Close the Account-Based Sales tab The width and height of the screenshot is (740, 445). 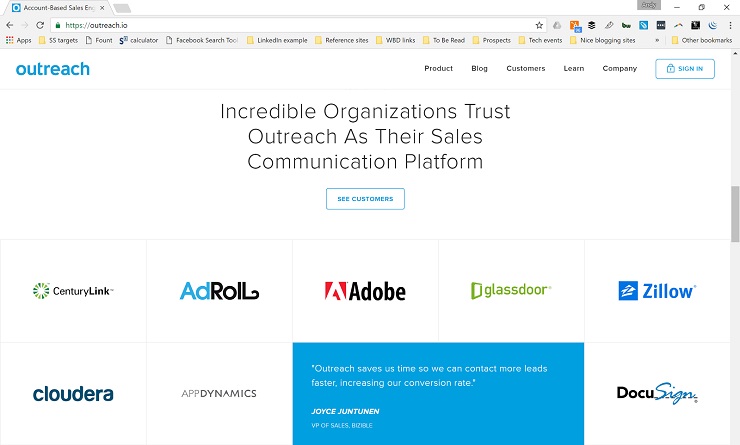102,8
